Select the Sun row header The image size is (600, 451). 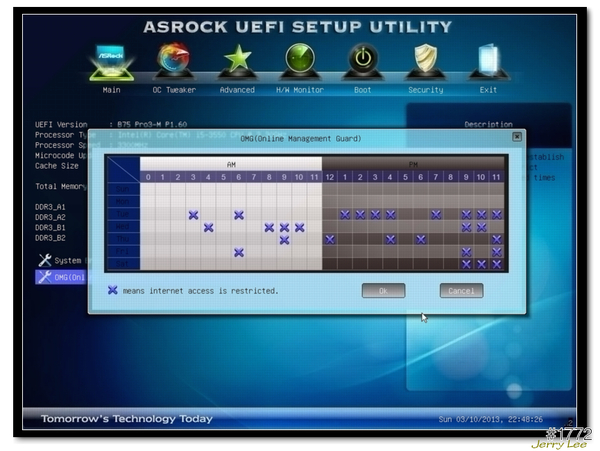pyautogui.click(x=123, y=189)
